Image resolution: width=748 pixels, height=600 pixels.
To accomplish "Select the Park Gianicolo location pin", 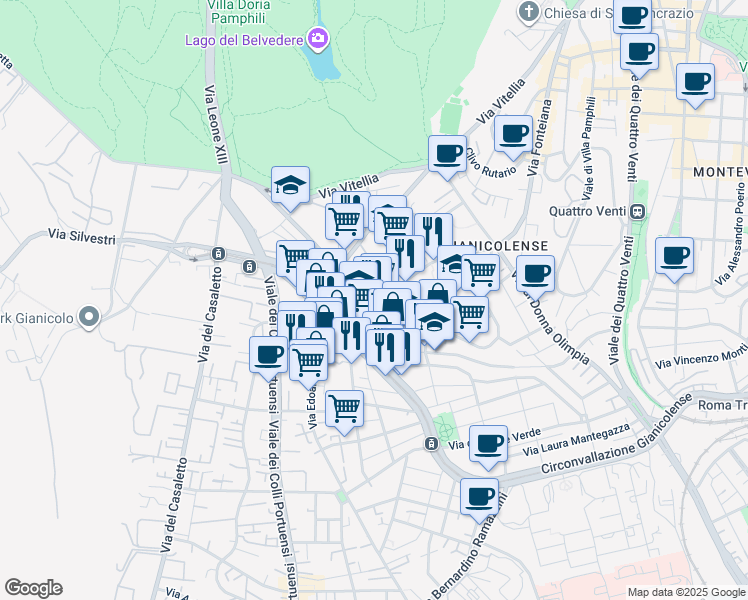I will coord(88,319).
